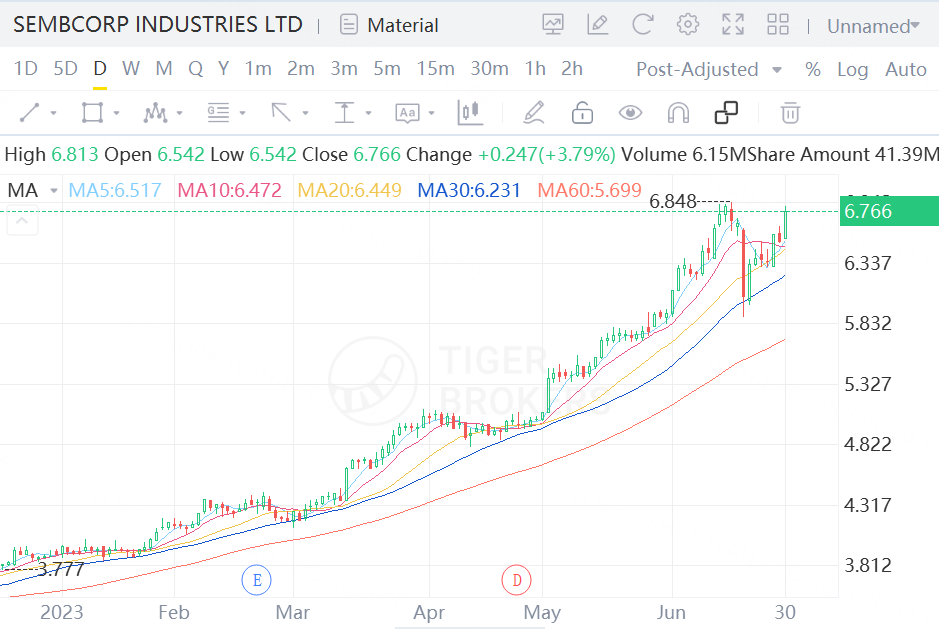Image resolution: width=939 pixels, height=629 pixels.
Task: Expand the Post-Adjusted dropdown
Action: point(709,69)
